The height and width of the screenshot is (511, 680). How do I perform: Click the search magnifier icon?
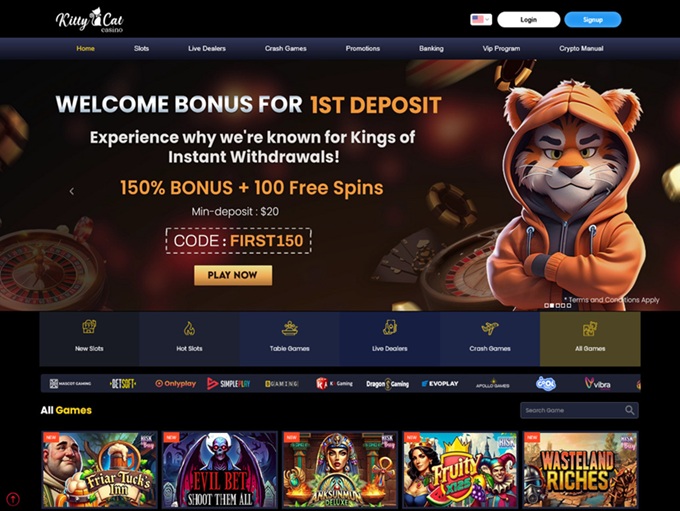(x=629, y=410)
